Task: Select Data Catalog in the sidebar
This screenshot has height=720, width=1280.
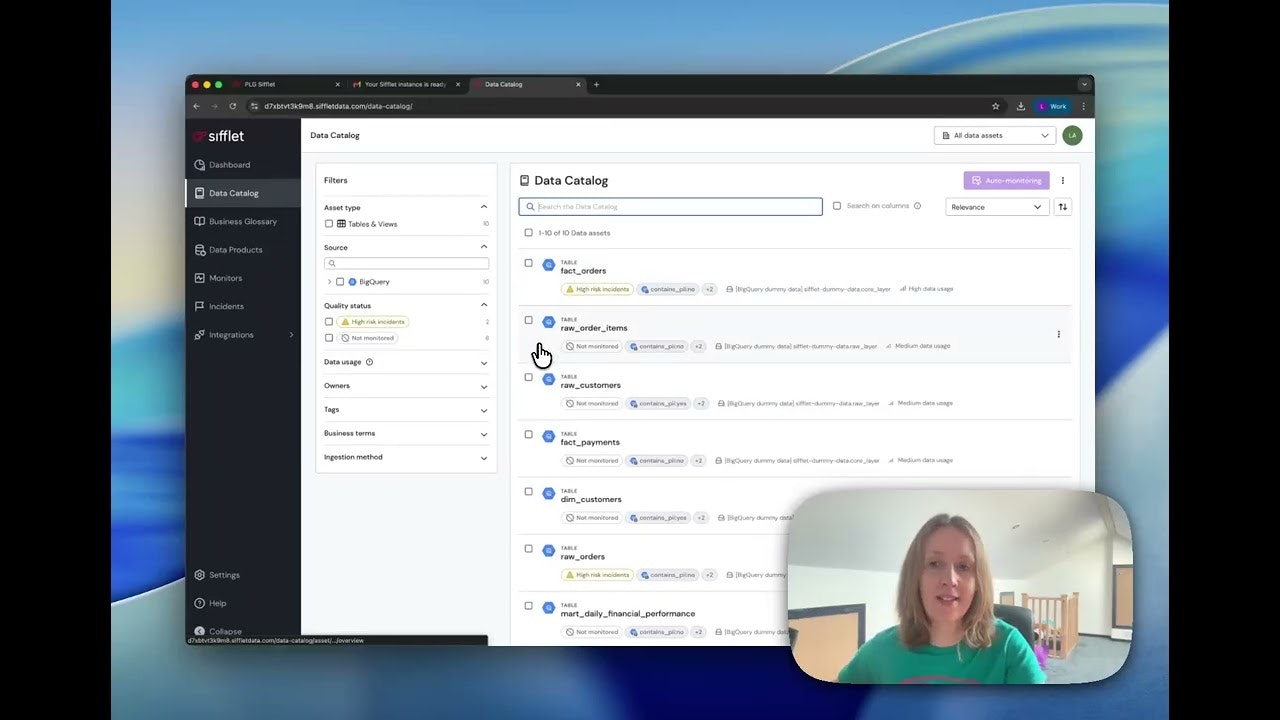Action: point(243,193)
